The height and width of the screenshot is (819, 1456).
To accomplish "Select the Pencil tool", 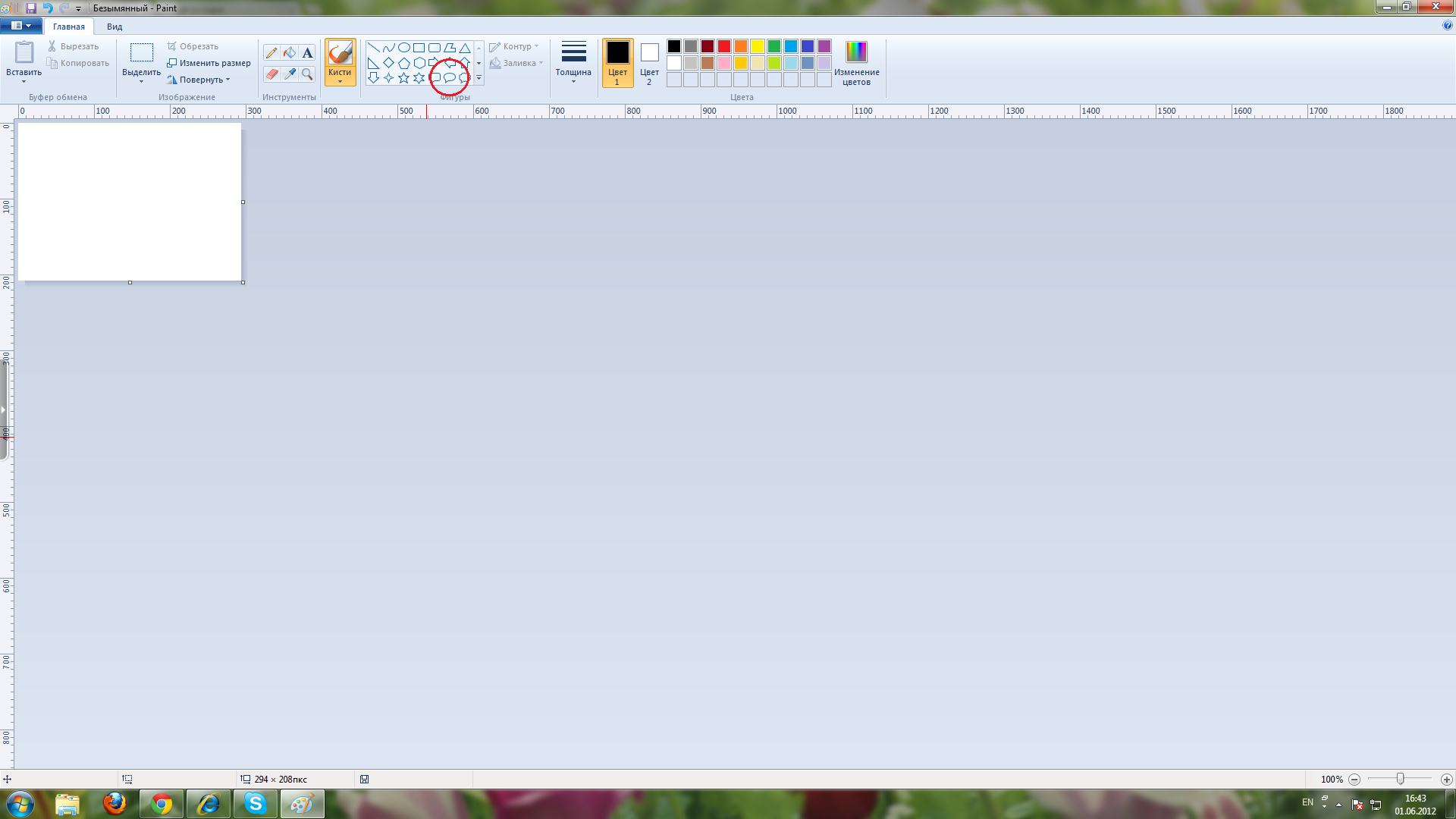I will [271, 53].
